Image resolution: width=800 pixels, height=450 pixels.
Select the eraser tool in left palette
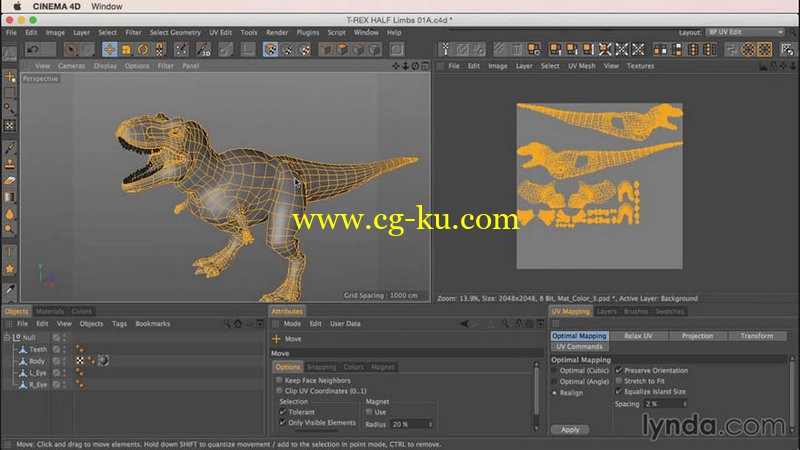pyautogui.click(x=10, y=181)
